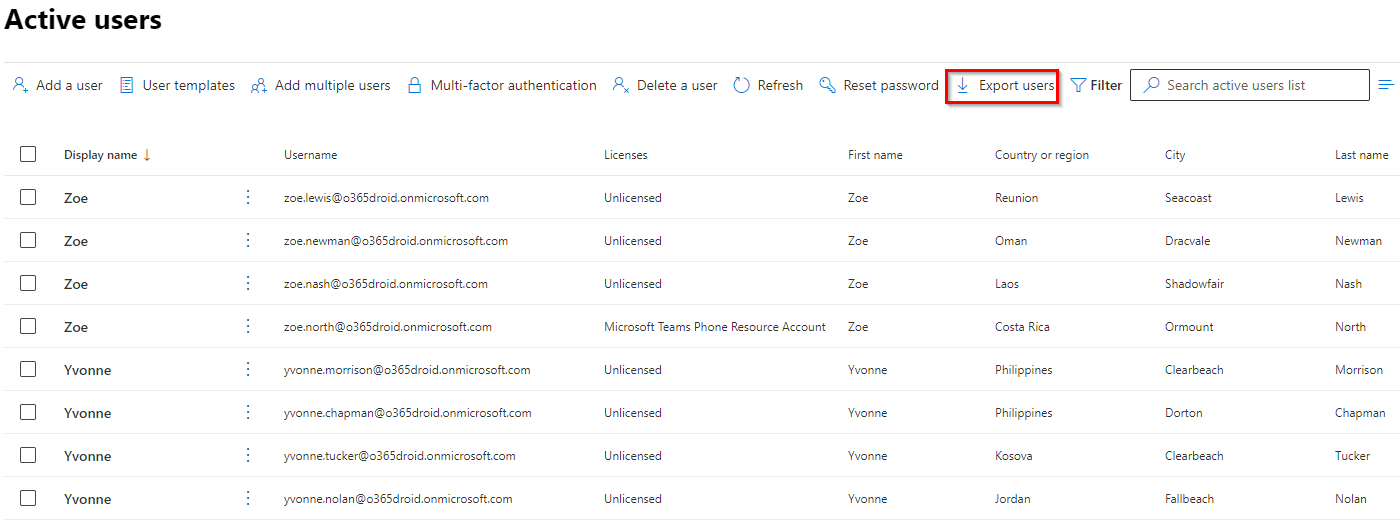This screenshot has height=522, width=1400.
Task: Sort by Display name column header
Action: coord(100,155)
